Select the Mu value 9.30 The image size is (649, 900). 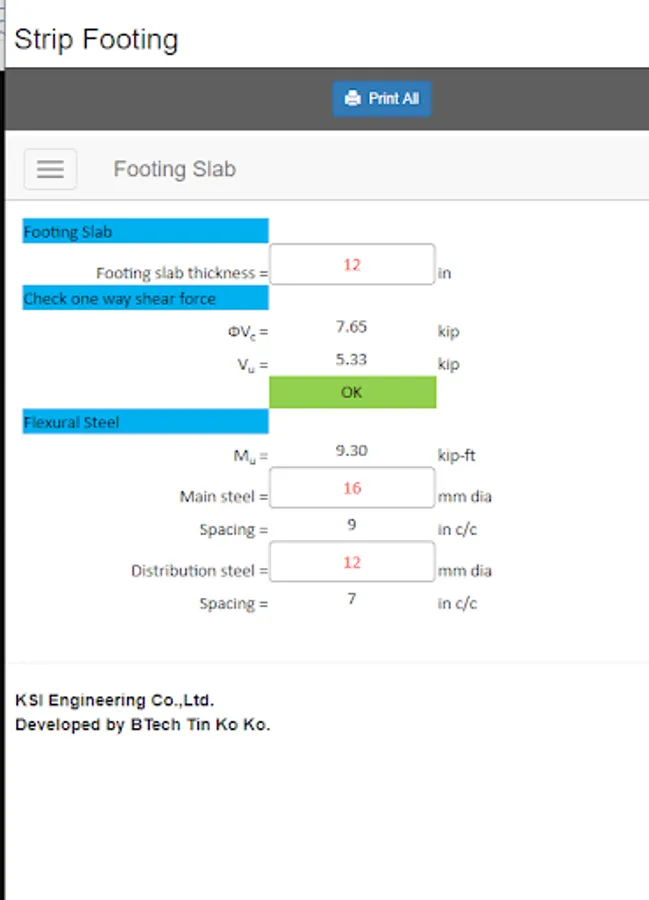pyautogui.click(x=352, y=451)
